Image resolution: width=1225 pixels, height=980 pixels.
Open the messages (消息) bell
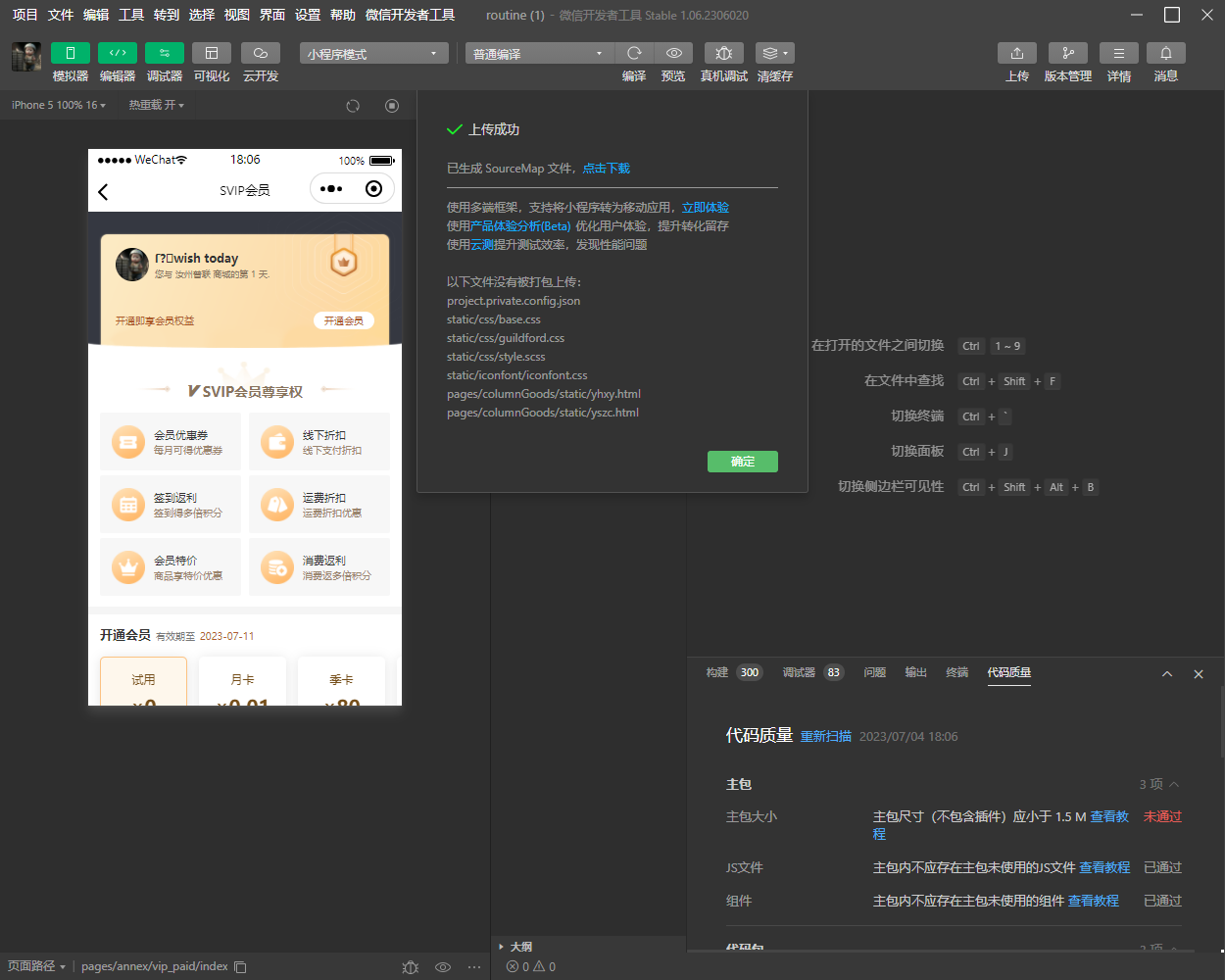tap(1166, 53)
